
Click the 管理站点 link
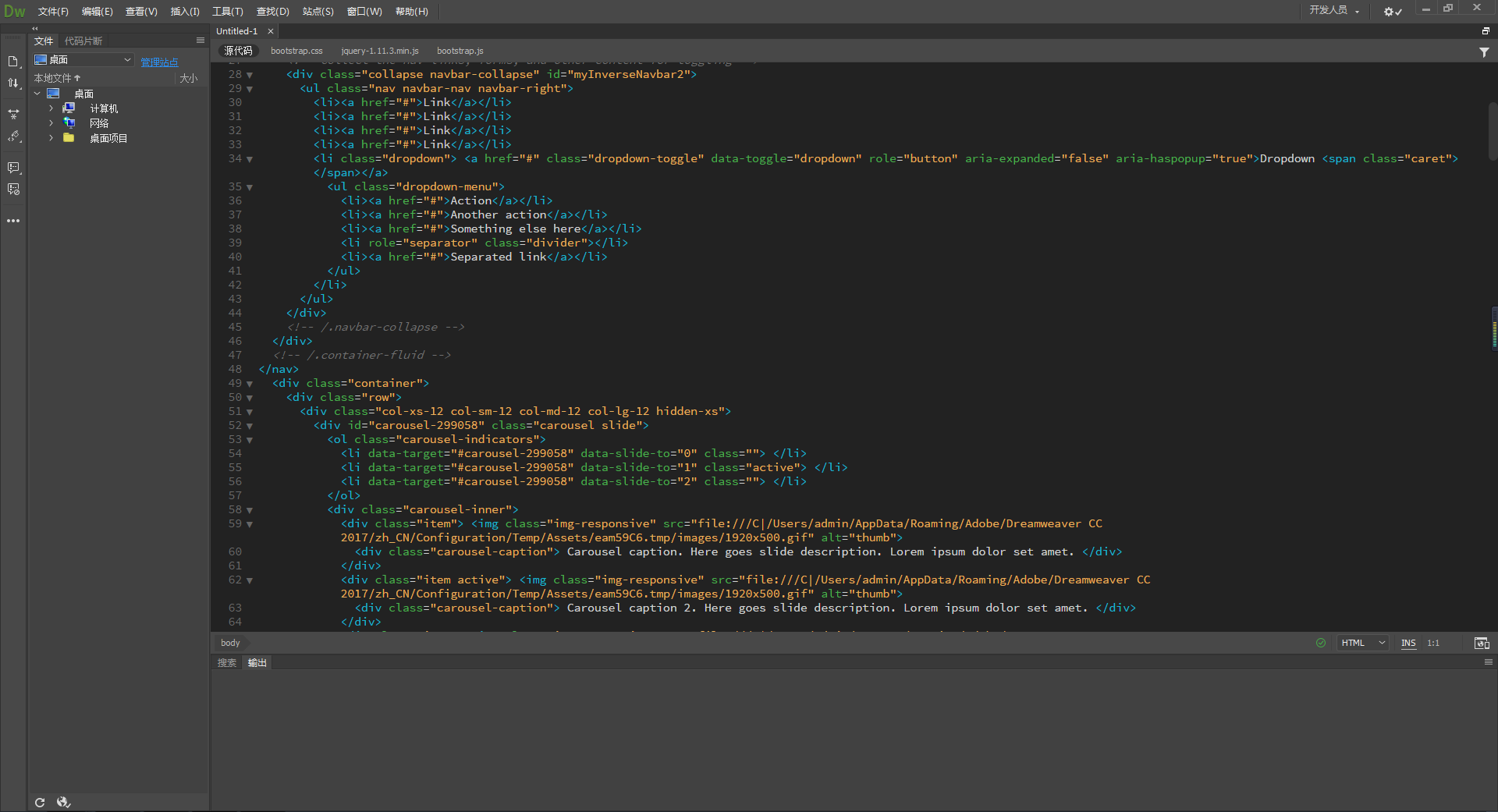(x=158, y=62)
